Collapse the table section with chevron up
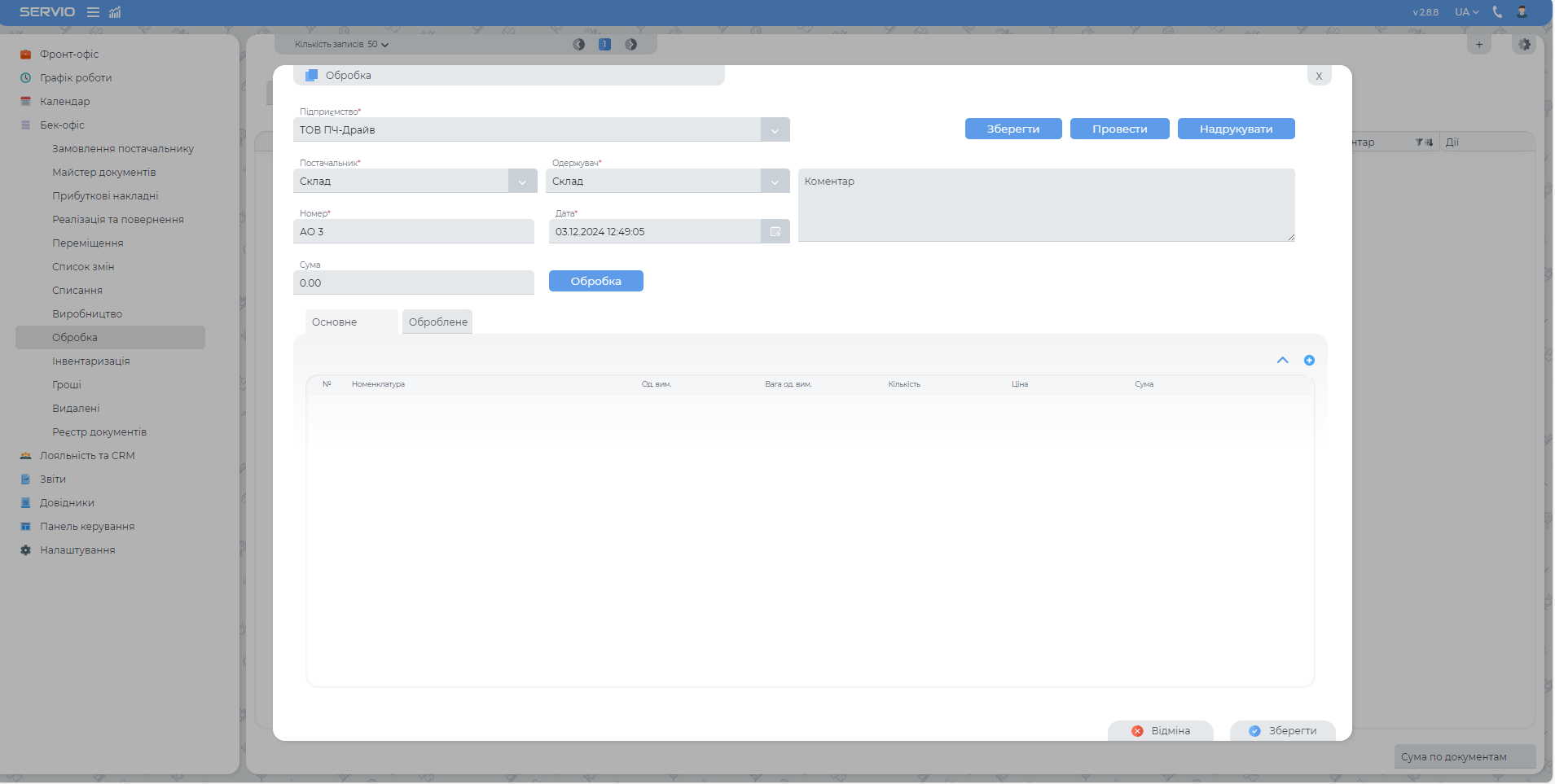Image resolution: width=1555 pixels, height=784 pixels. pos(1283,361)
